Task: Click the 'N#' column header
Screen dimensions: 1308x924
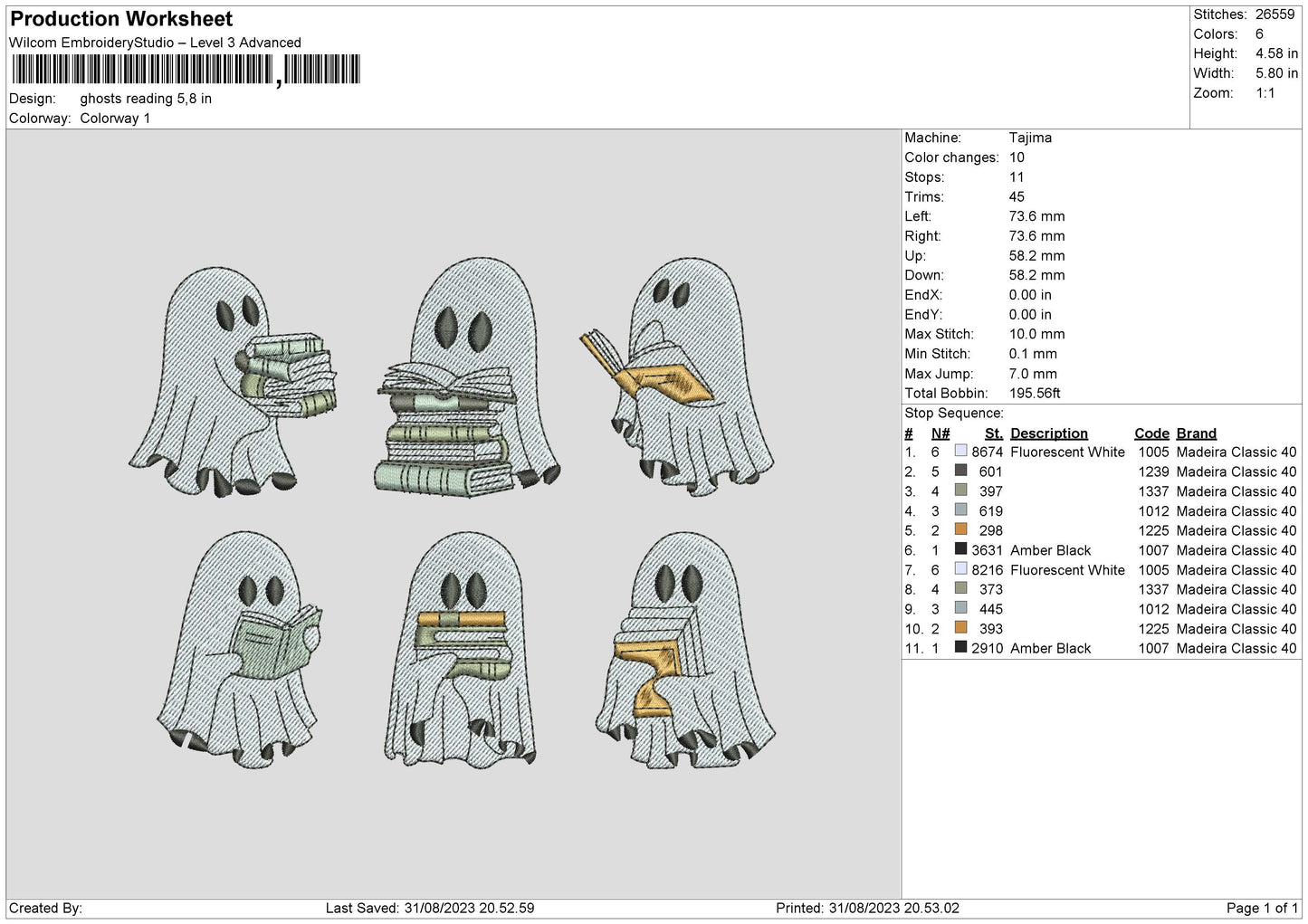Action: [940, 433]
